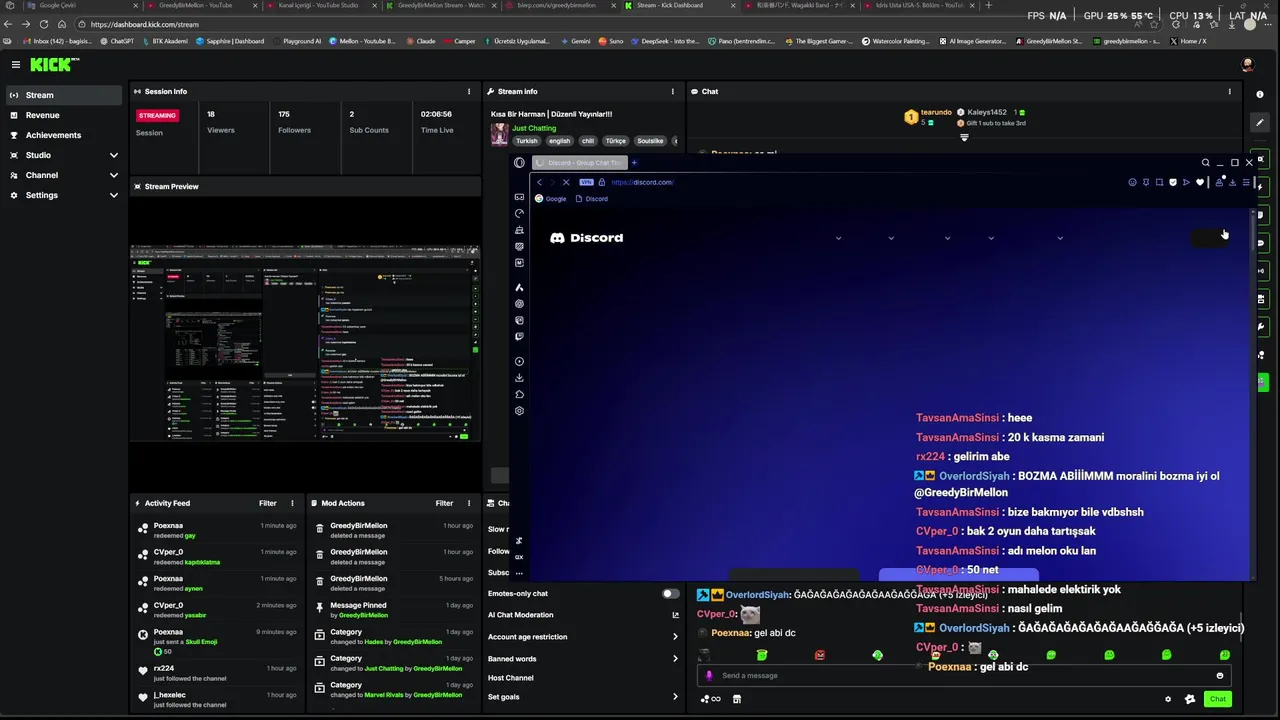Viewport: 1280px width, 720px height.
Task: Open the Discord bookmark in Opera
Action: click(x=592, y=199)
